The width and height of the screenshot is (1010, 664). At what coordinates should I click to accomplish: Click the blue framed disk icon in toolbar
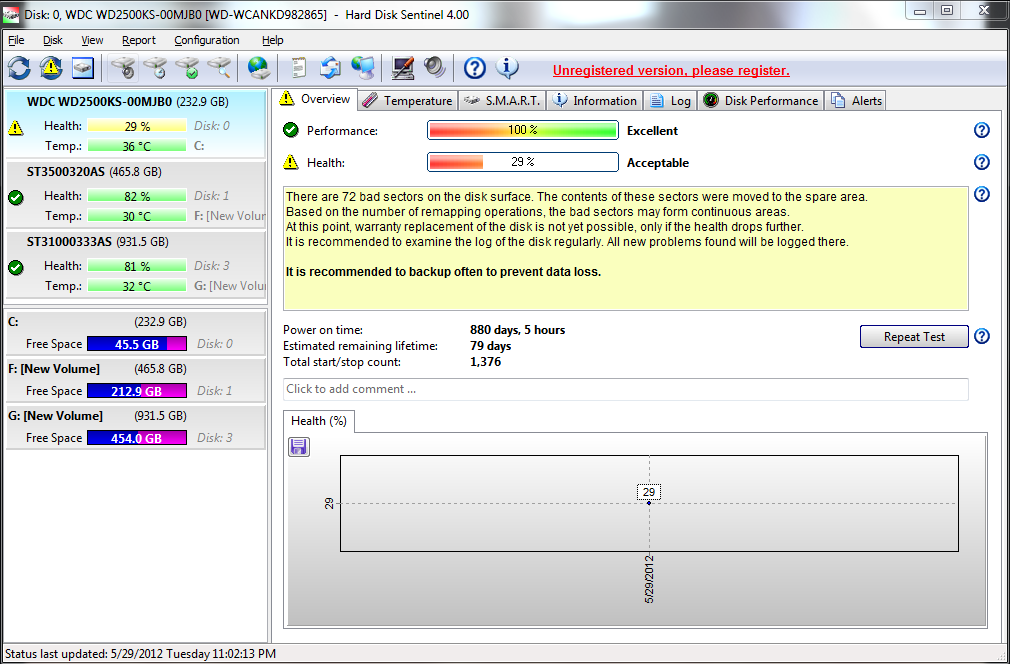tap(83, 68)
